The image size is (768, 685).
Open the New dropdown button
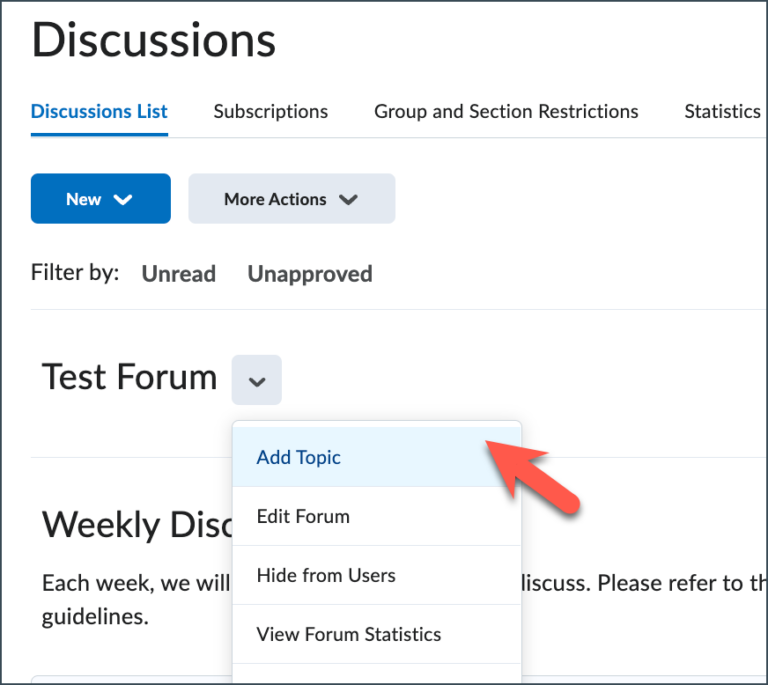100,198
